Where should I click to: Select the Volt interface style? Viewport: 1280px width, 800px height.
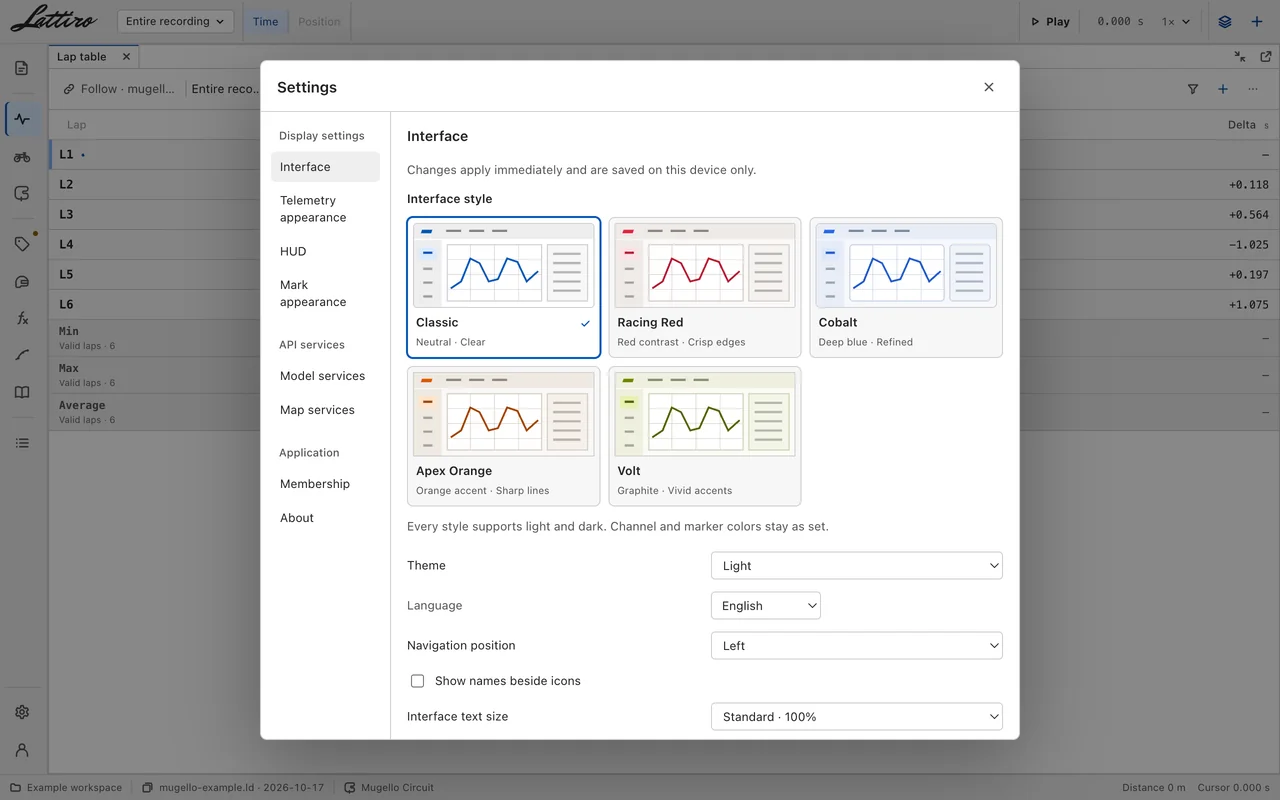click(x=705, y=436)
